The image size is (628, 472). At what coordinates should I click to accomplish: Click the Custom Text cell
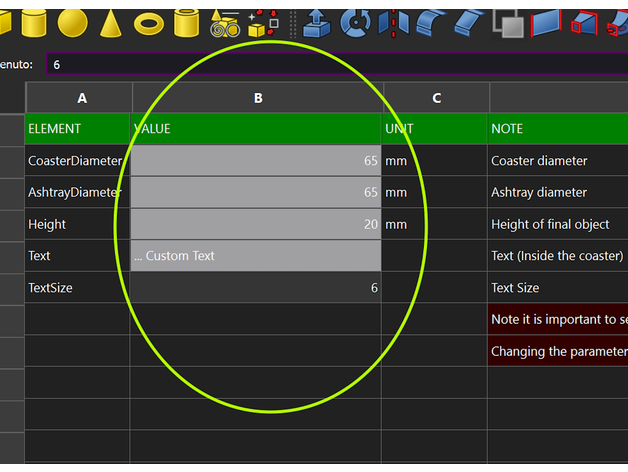pyautogui.click(x=256, y=256)
